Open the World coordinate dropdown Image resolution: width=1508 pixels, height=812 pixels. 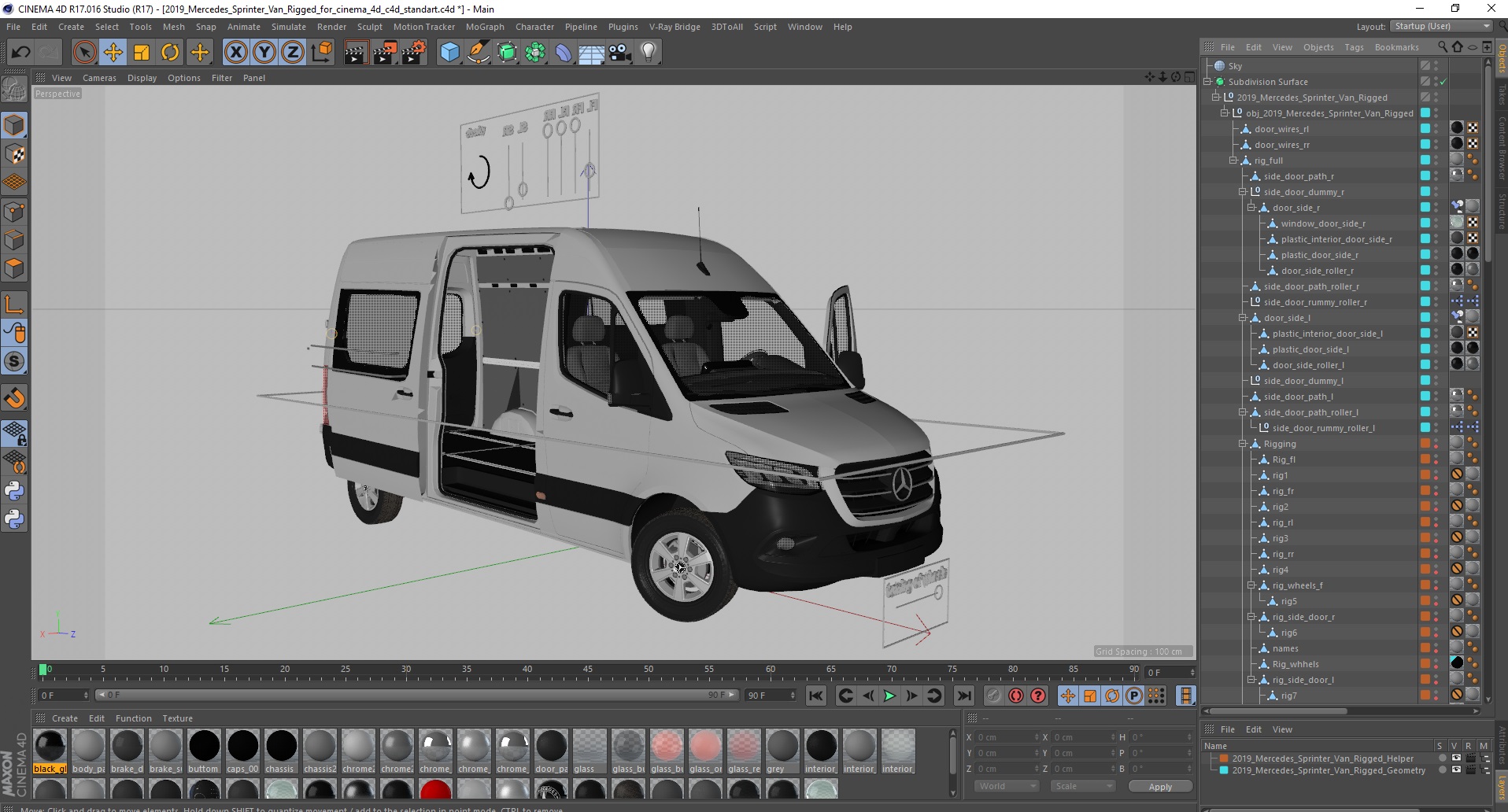(x=1007, y=786)
